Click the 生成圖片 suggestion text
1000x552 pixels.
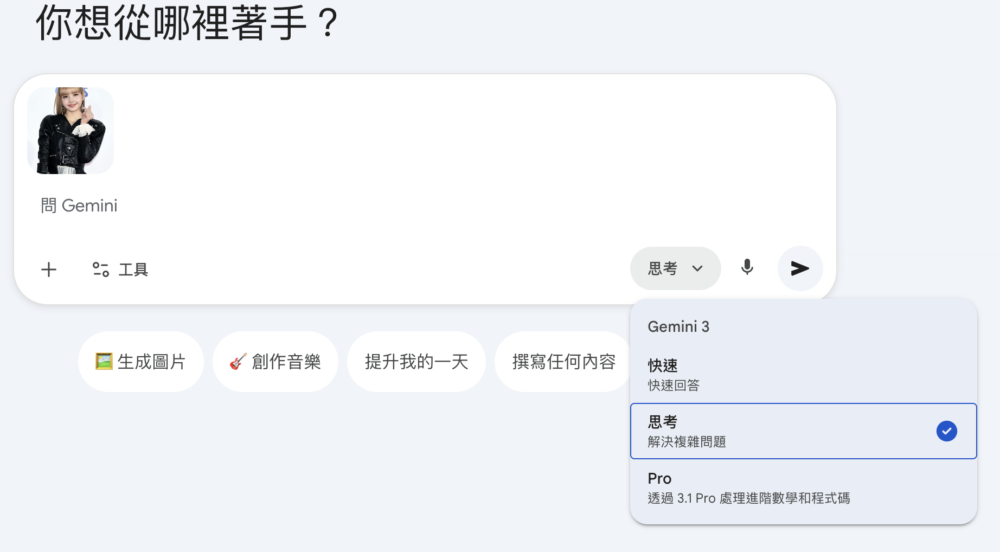tap(152, 362)
